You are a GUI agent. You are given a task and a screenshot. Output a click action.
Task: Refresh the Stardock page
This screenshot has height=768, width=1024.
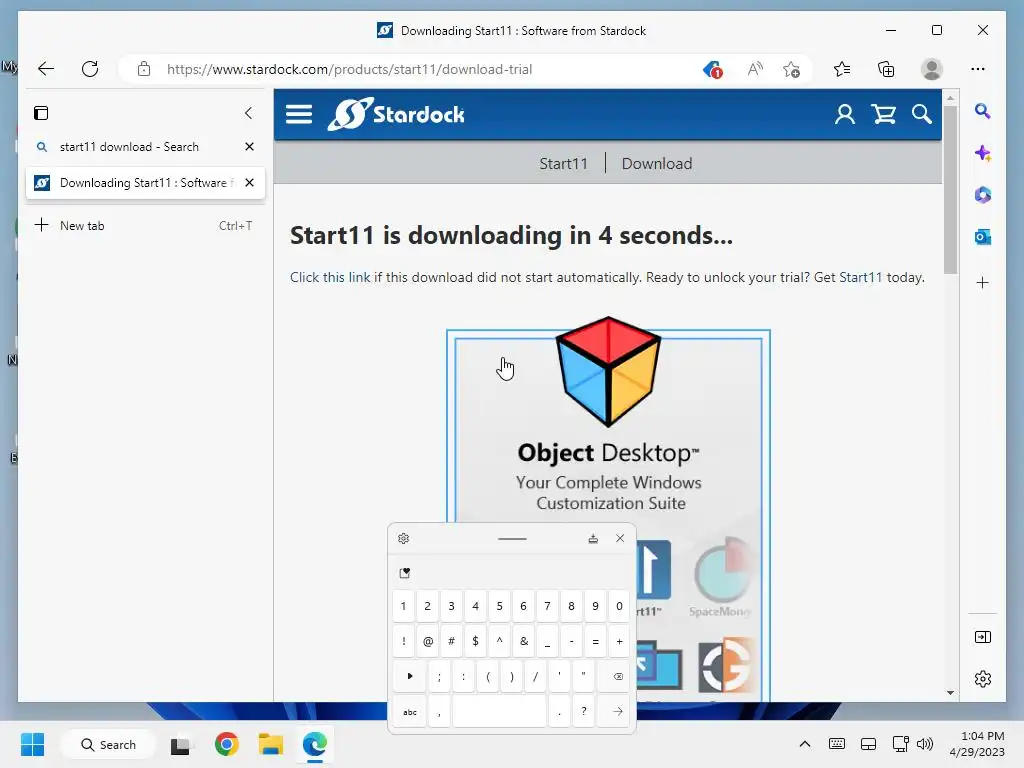pos(90,69)
